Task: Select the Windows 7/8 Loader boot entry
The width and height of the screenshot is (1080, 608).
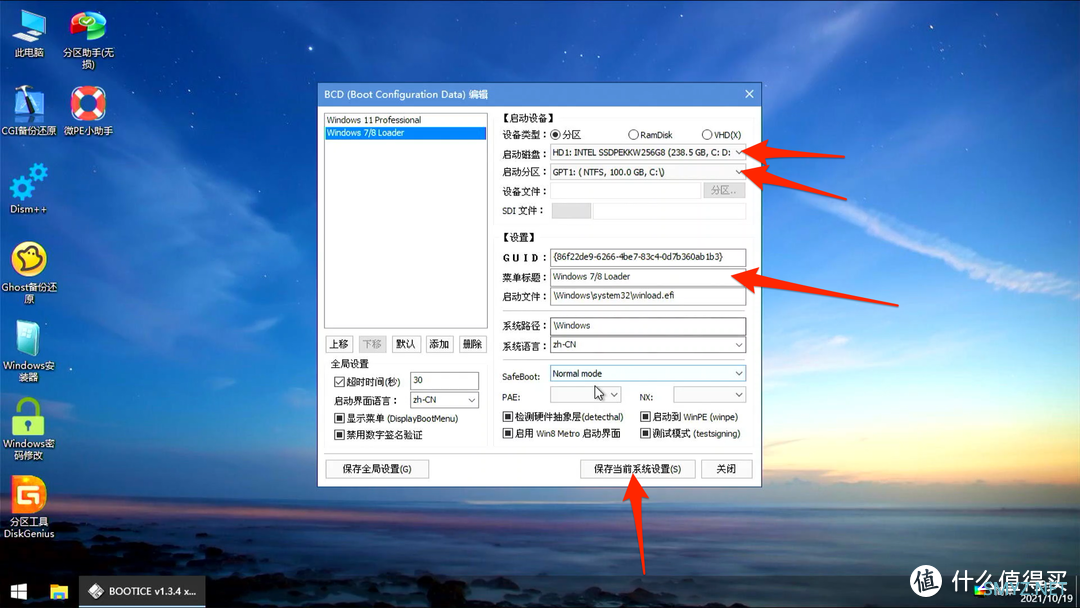Action: 405,133
